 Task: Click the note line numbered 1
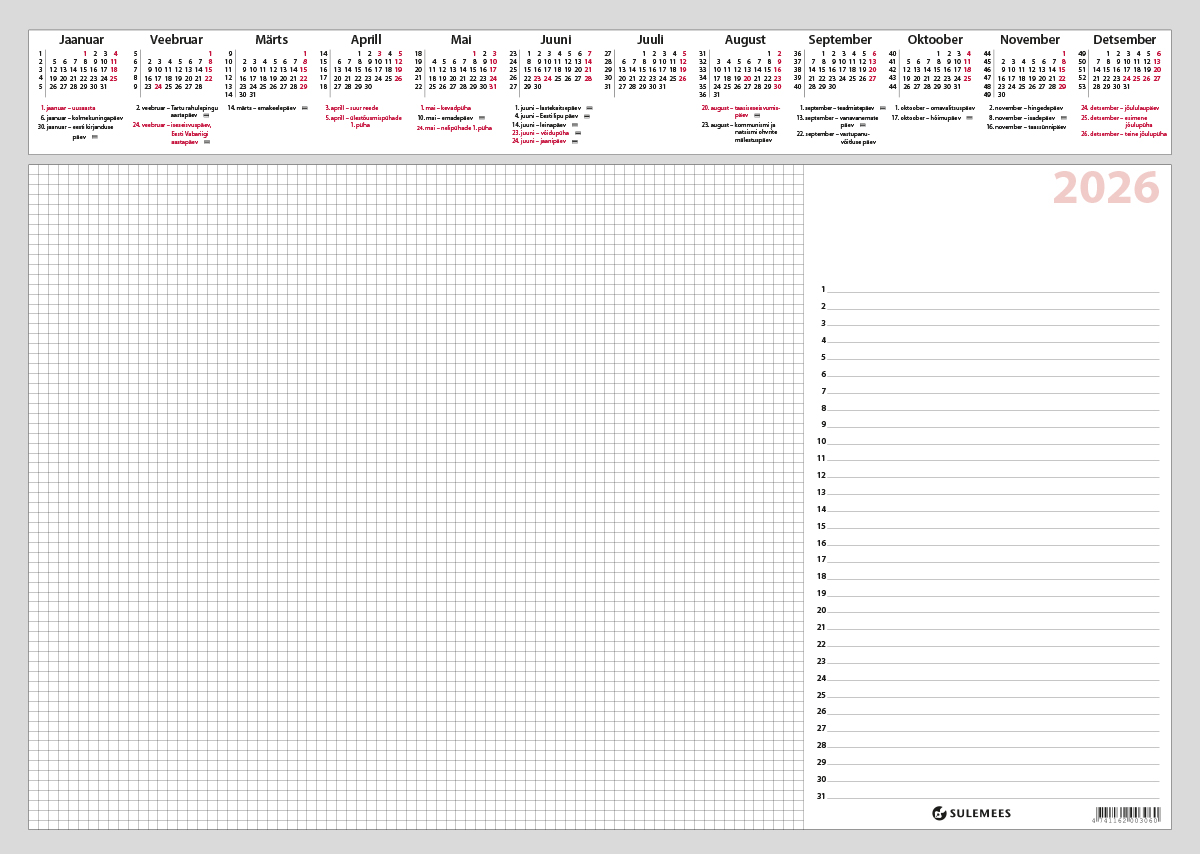(x=992, y=290)
